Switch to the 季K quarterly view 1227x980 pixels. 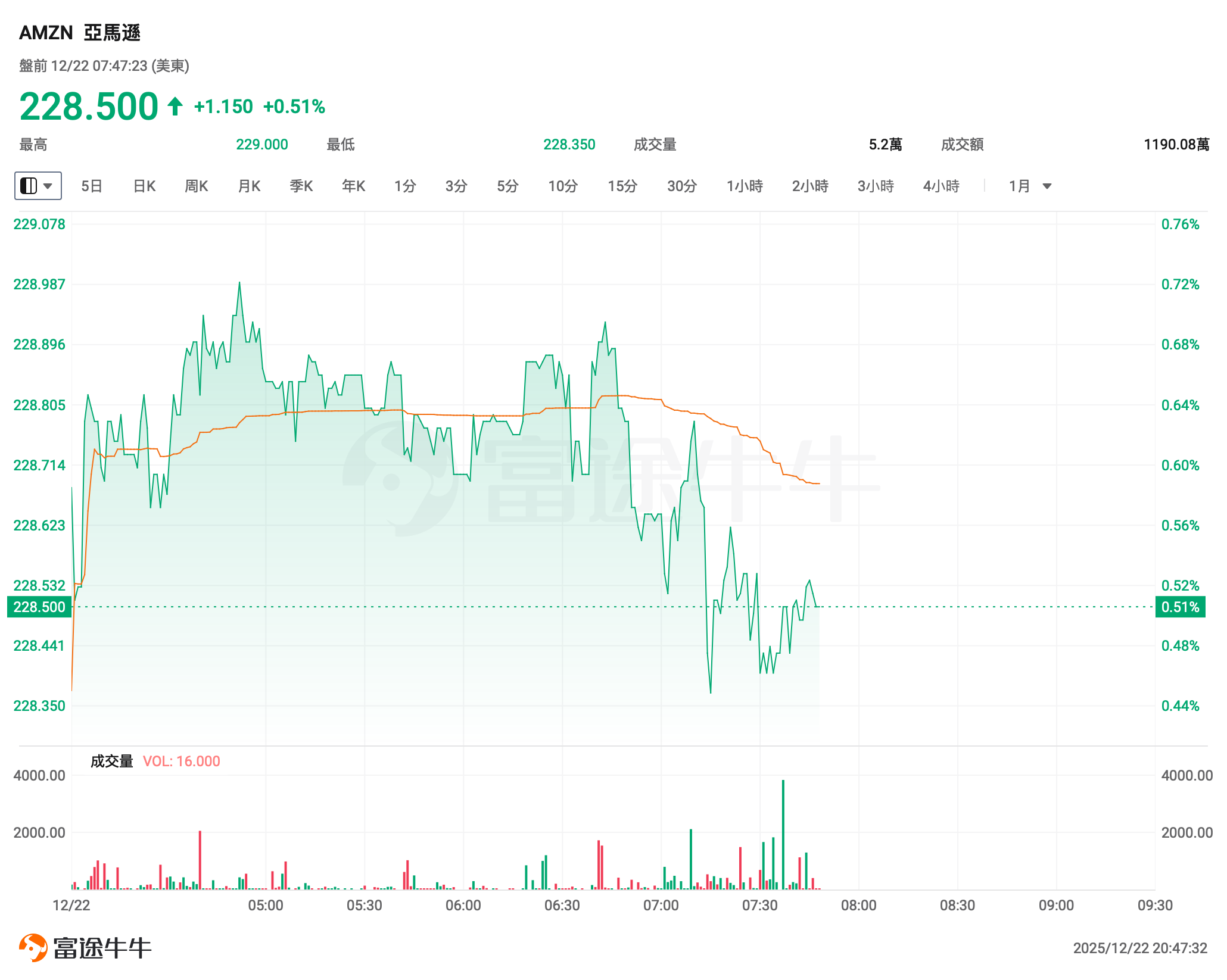click(x=301, y=186)
